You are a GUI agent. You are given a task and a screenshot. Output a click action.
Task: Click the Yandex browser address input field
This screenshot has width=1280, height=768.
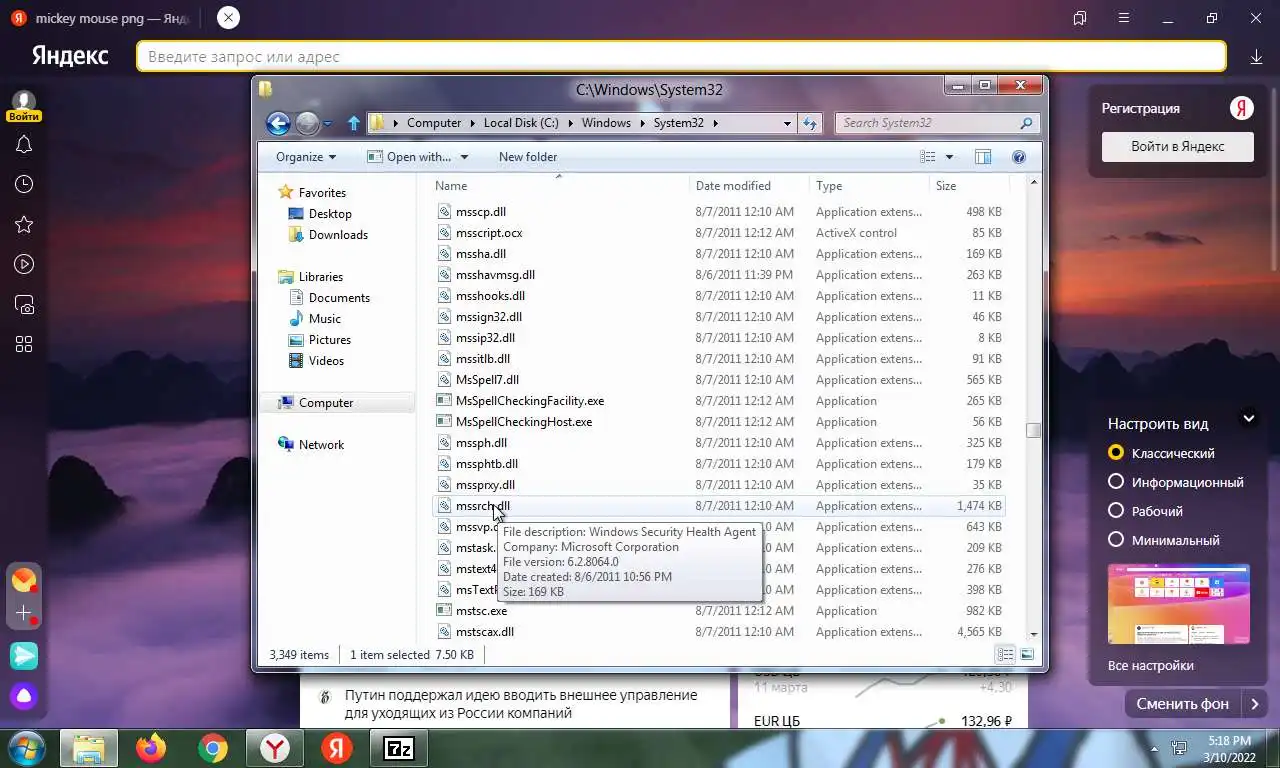tap(681, 56)
